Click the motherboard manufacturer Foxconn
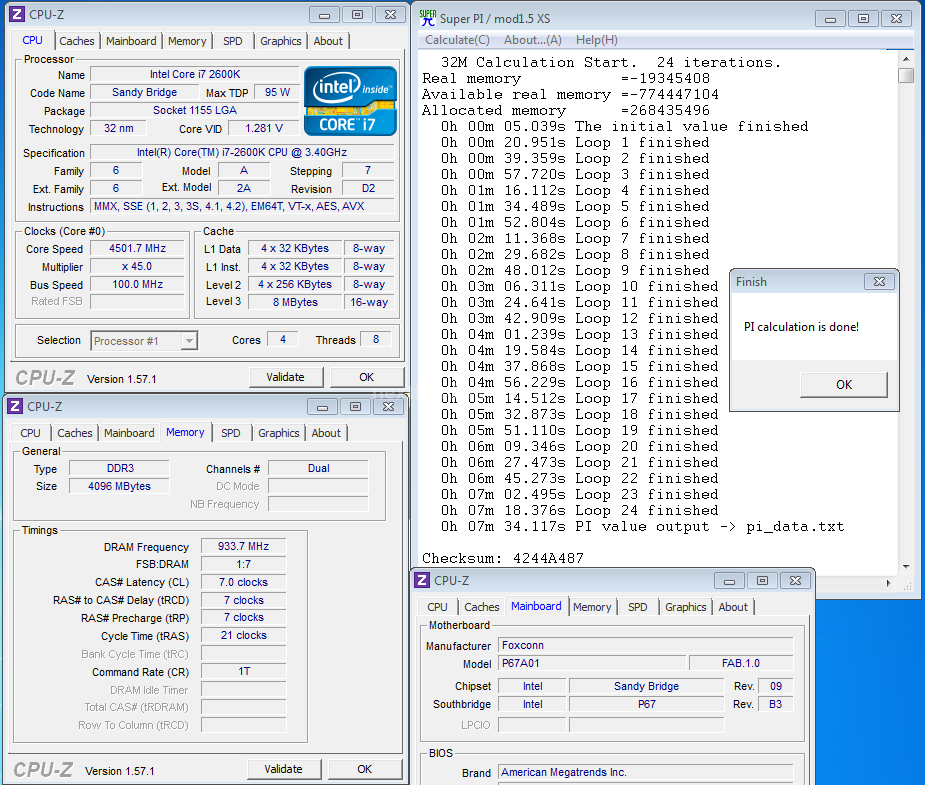The width and height of the screenshot is (925, 785). pyautogui.click(x=646, y=645)
